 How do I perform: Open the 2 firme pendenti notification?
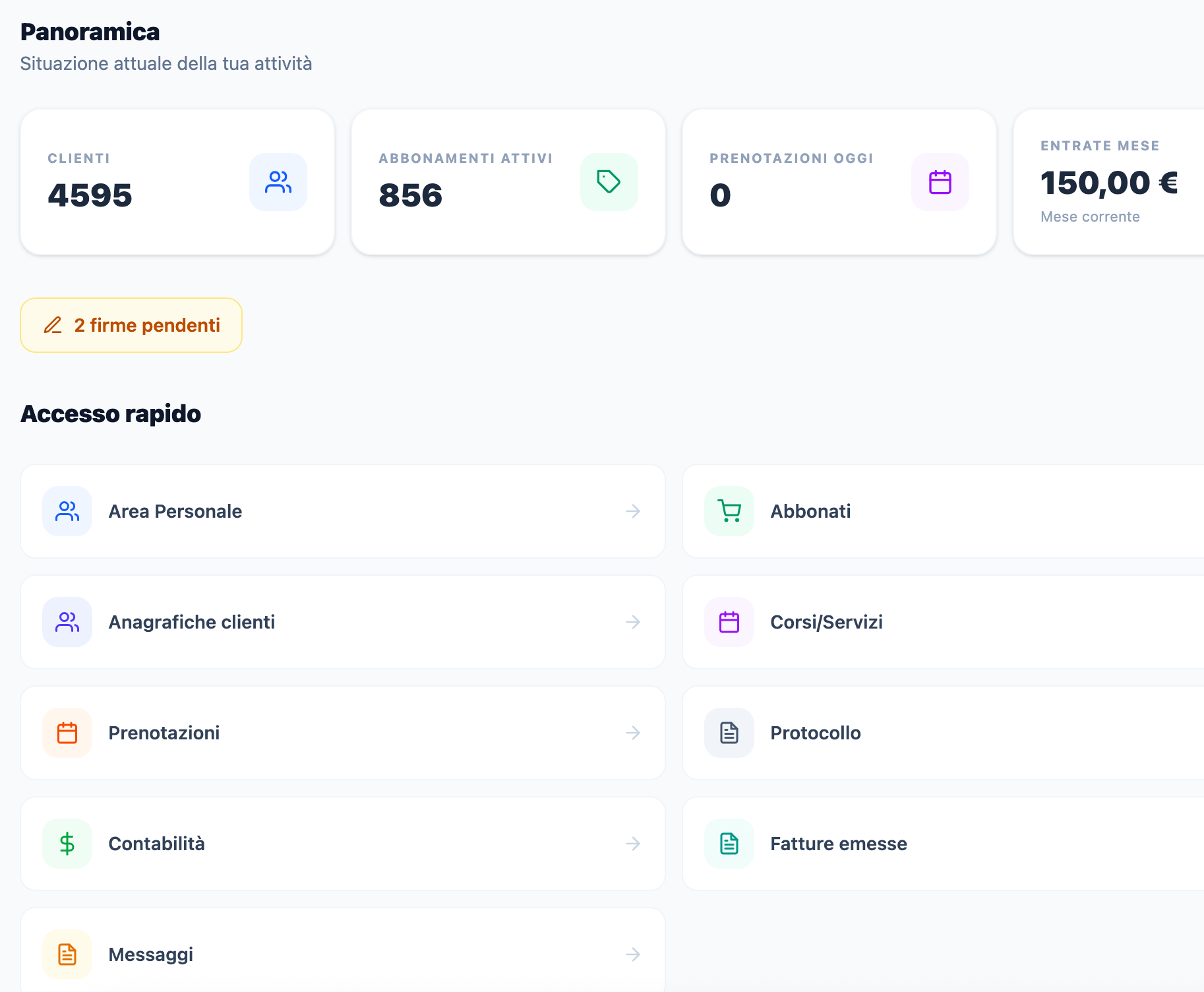pyautogui.click(x=131, y=325)
